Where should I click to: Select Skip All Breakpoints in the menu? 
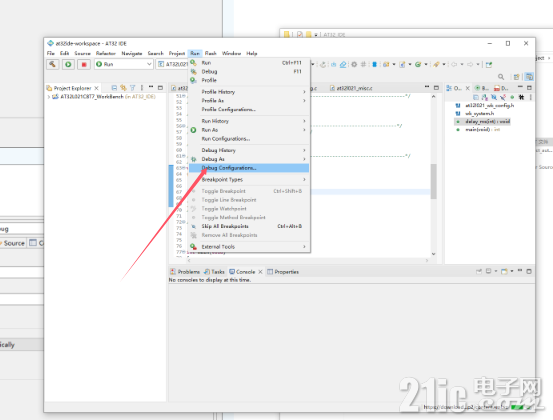[249, 226]
